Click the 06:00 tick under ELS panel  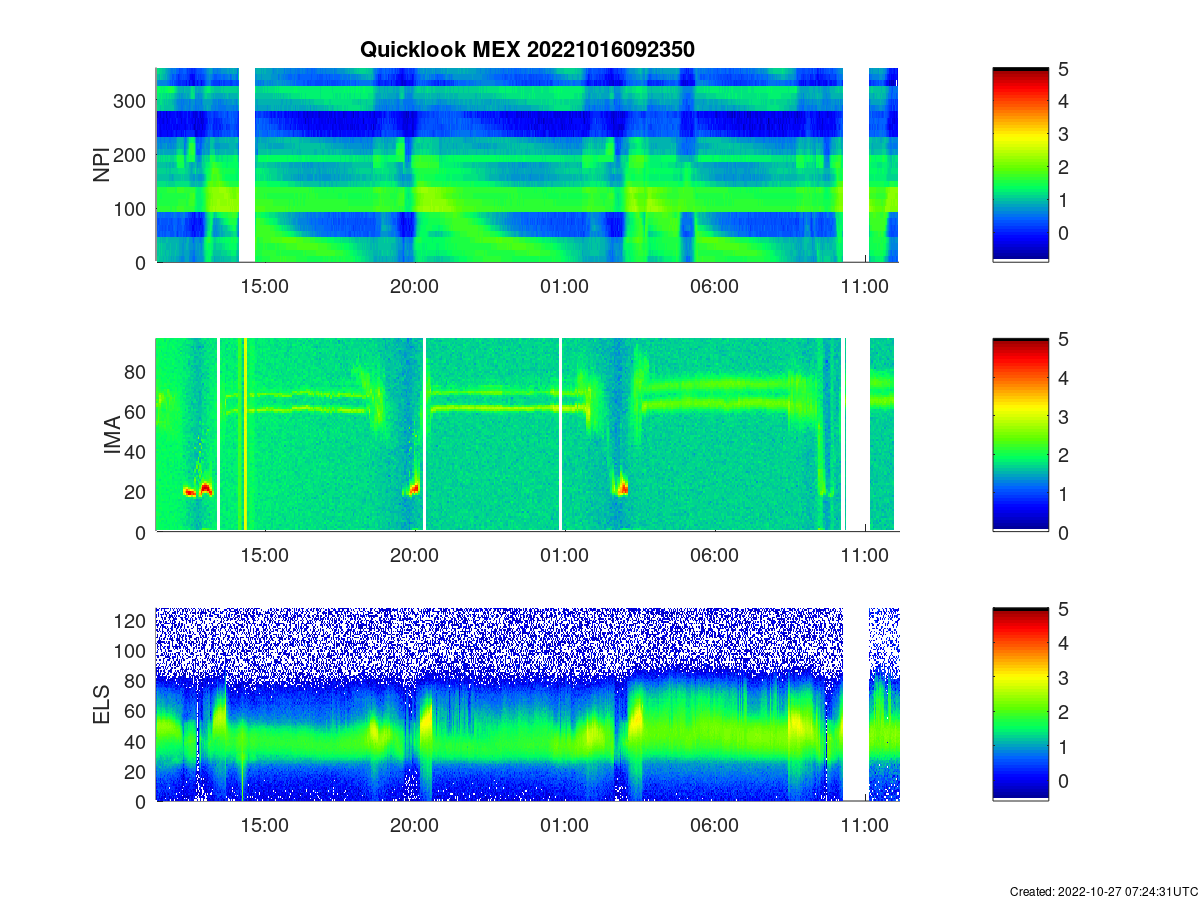[x=715, y=826]
